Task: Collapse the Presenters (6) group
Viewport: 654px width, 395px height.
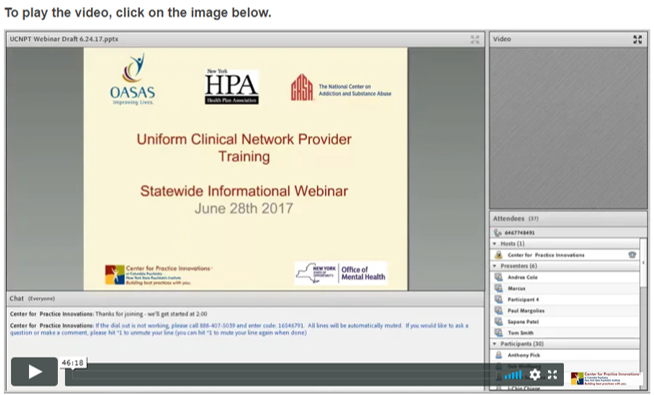Action: point(495,266)
